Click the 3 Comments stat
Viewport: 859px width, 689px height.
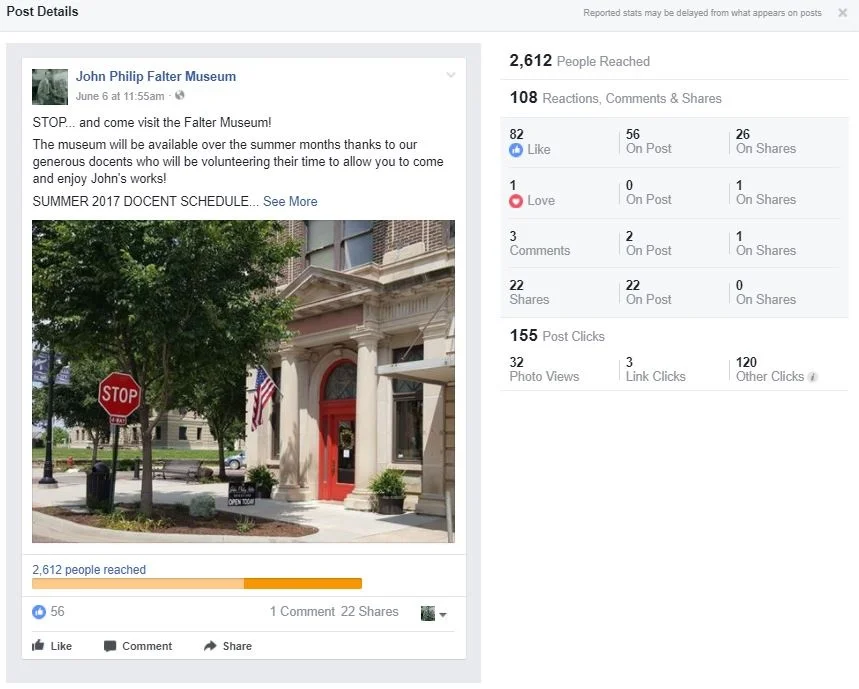540,243
